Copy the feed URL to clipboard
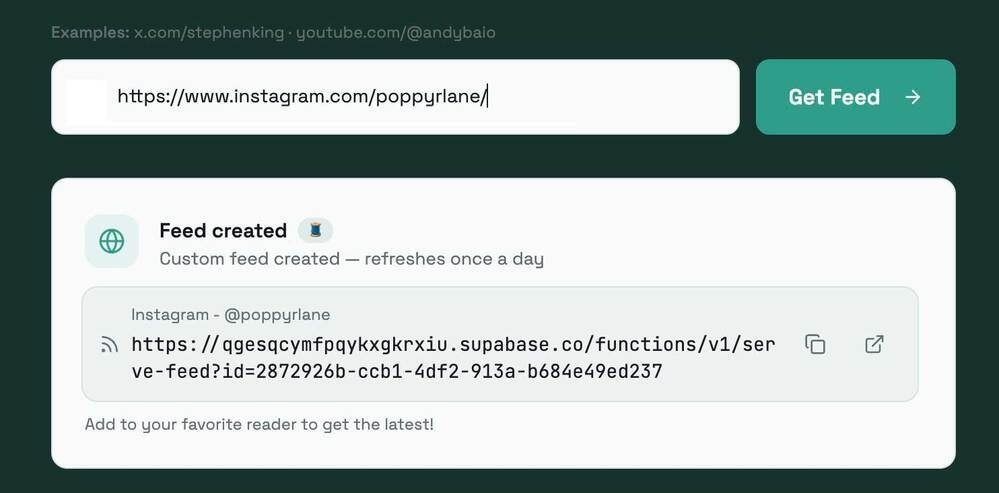 pyautogui.click(x=815, y=344)
